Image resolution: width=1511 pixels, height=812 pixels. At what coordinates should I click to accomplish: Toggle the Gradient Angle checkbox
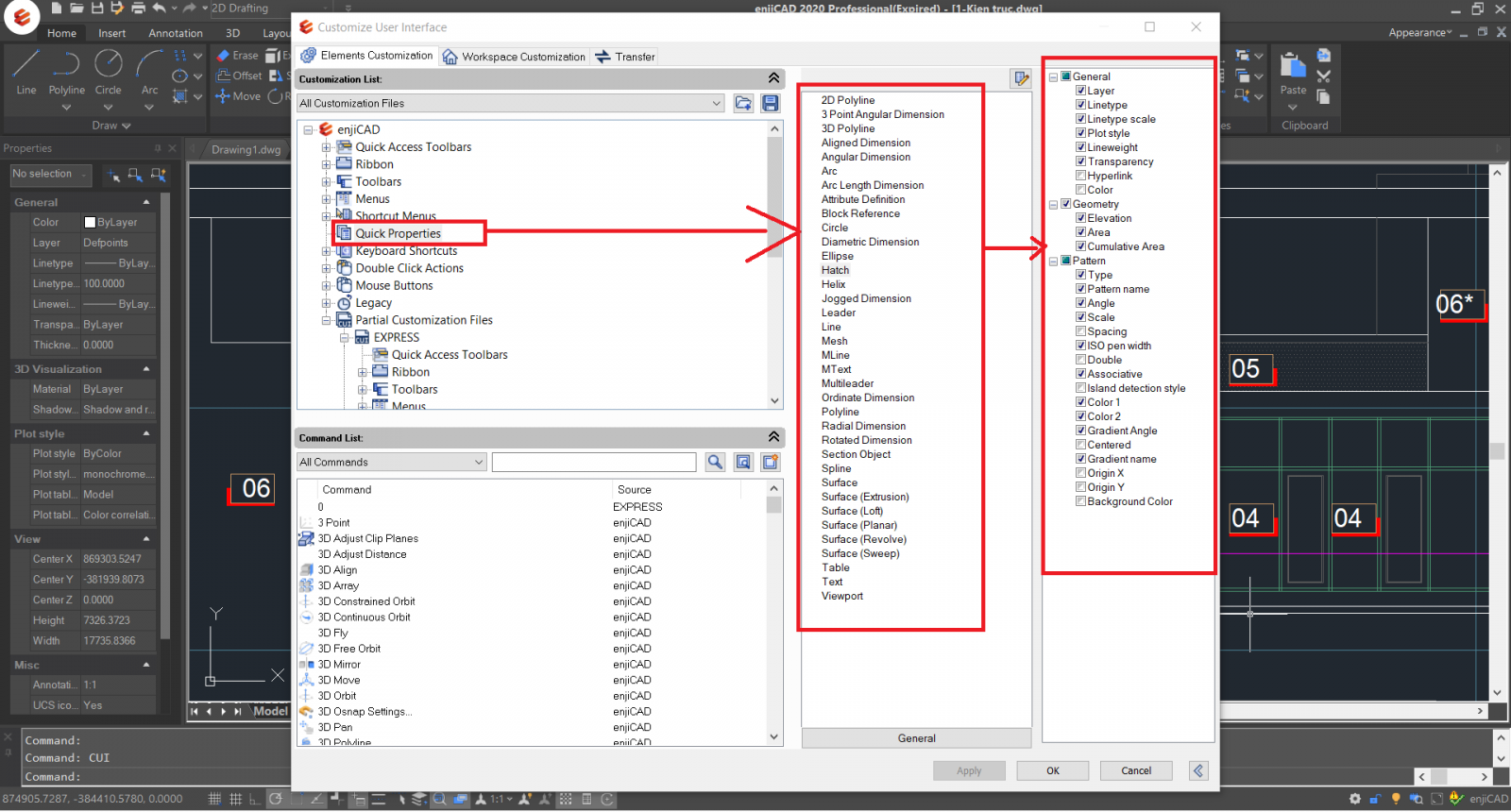1080,431
